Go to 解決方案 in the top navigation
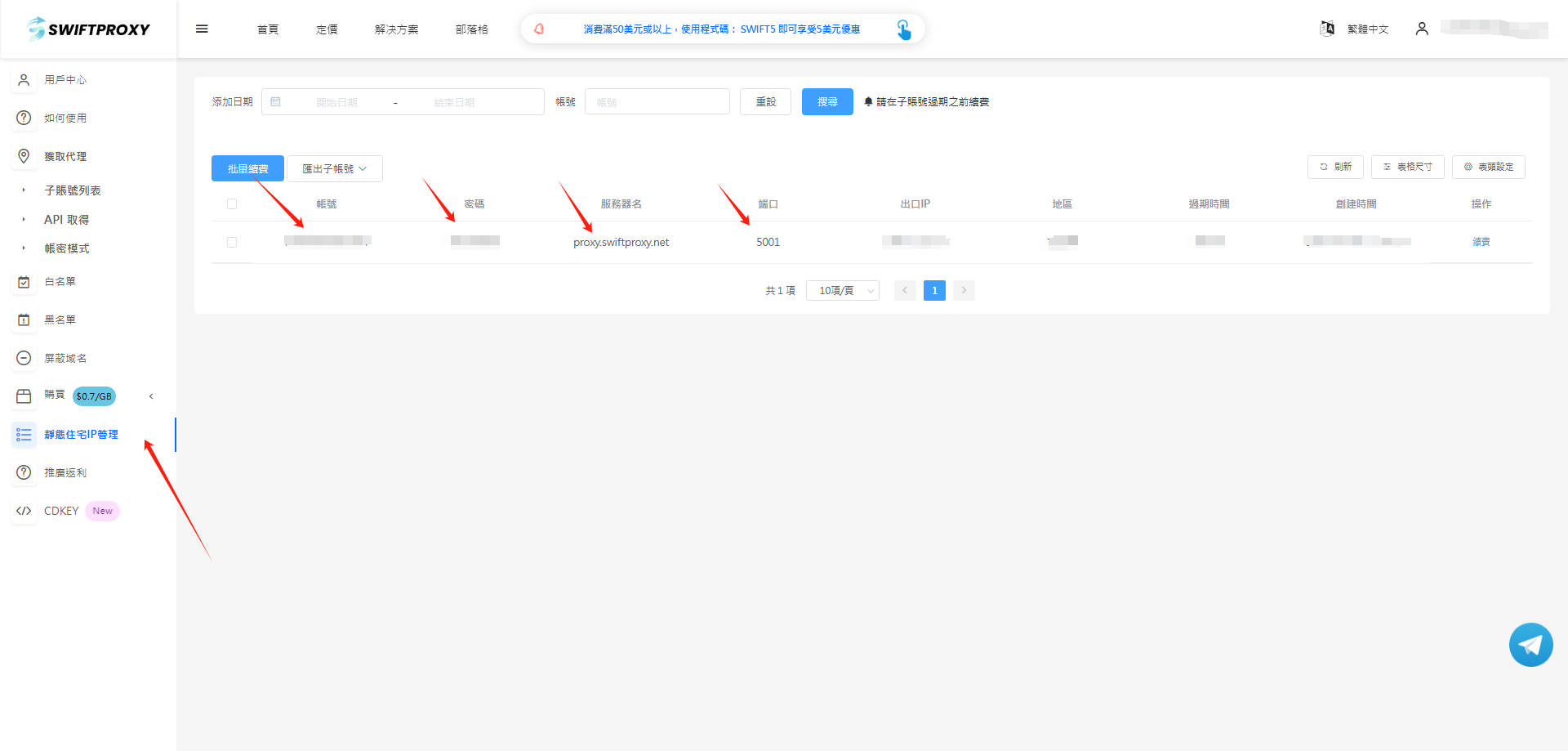1568x751 pixels. pos(396,29)
